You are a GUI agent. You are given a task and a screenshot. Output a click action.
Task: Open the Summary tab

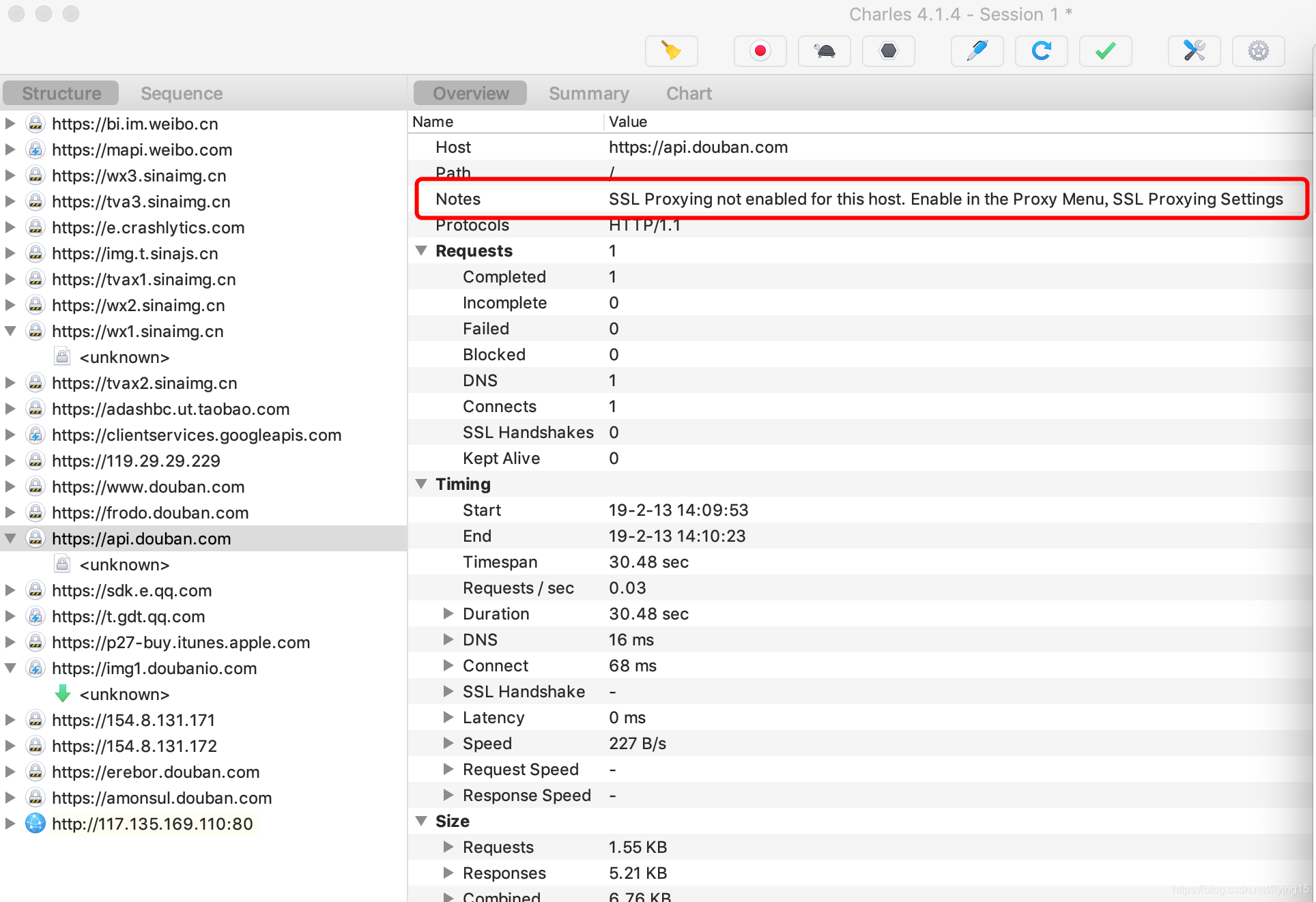(x=589, y=93)
